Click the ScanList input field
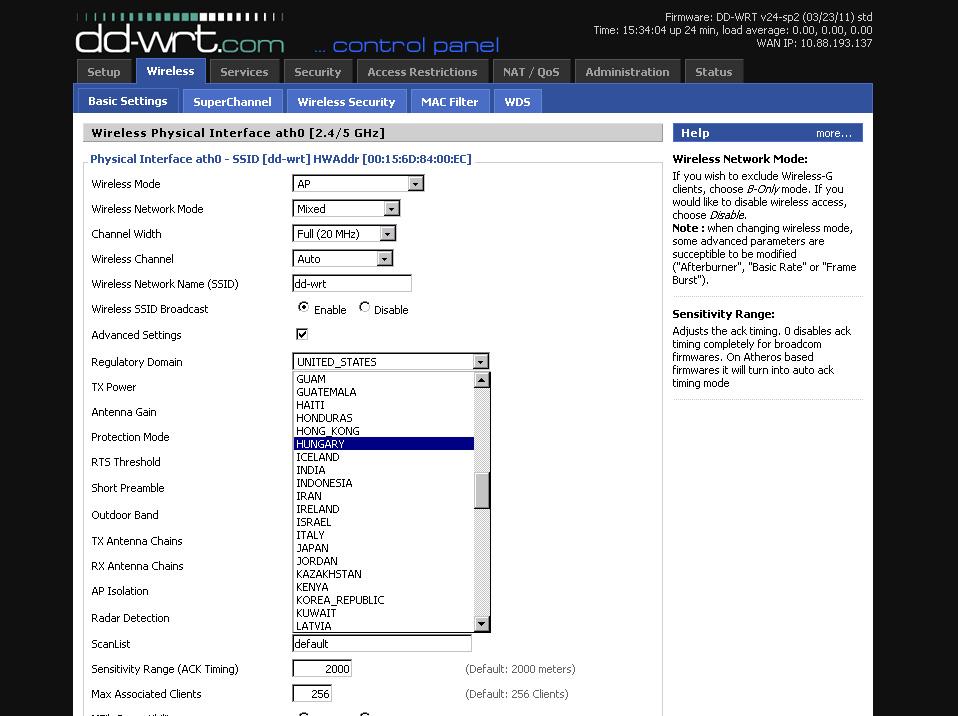Viewport: 958px width, 716px height. 382,643
